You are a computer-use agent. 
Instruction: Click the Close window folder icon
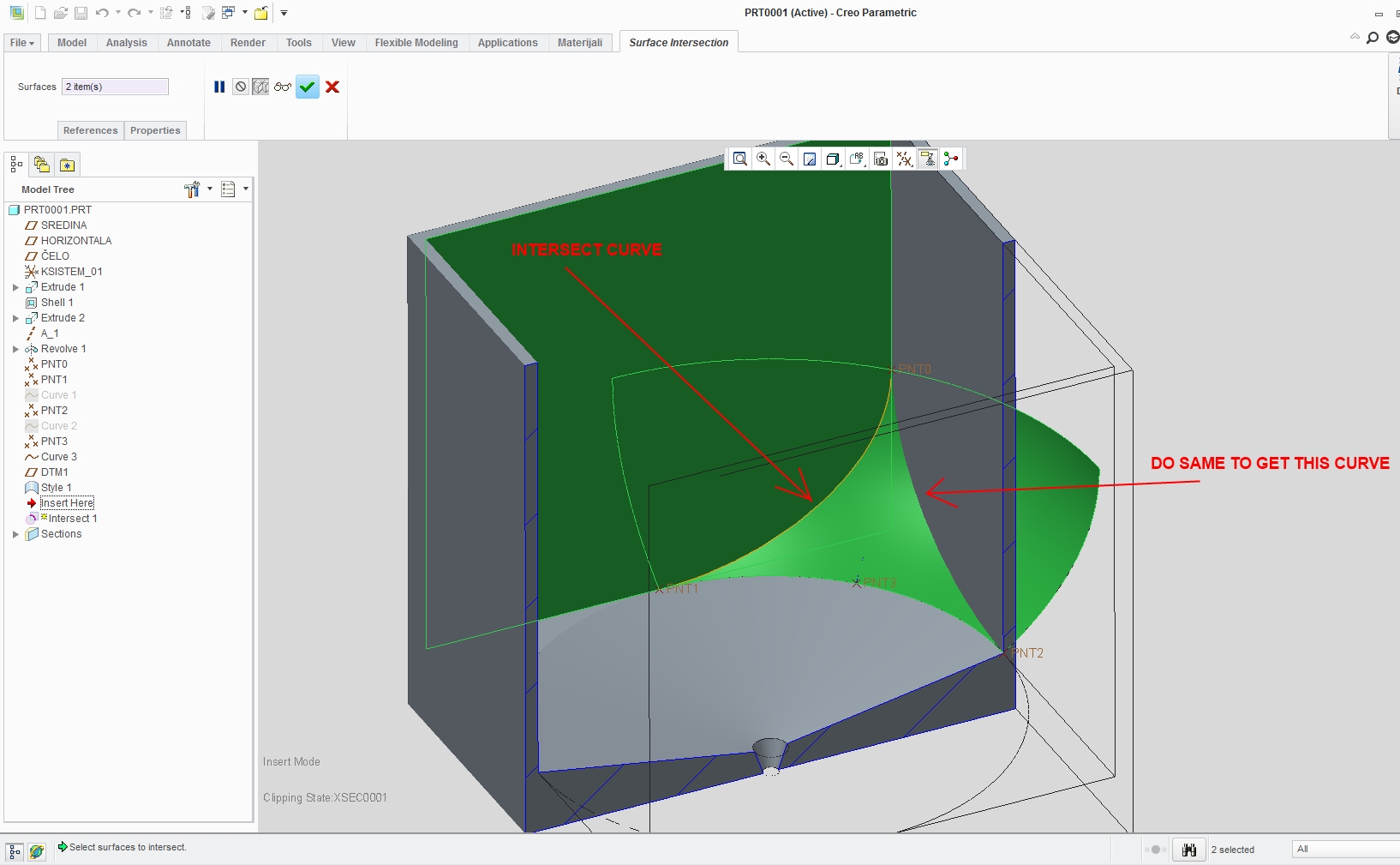pyautogui.click(x=261, y=13)
